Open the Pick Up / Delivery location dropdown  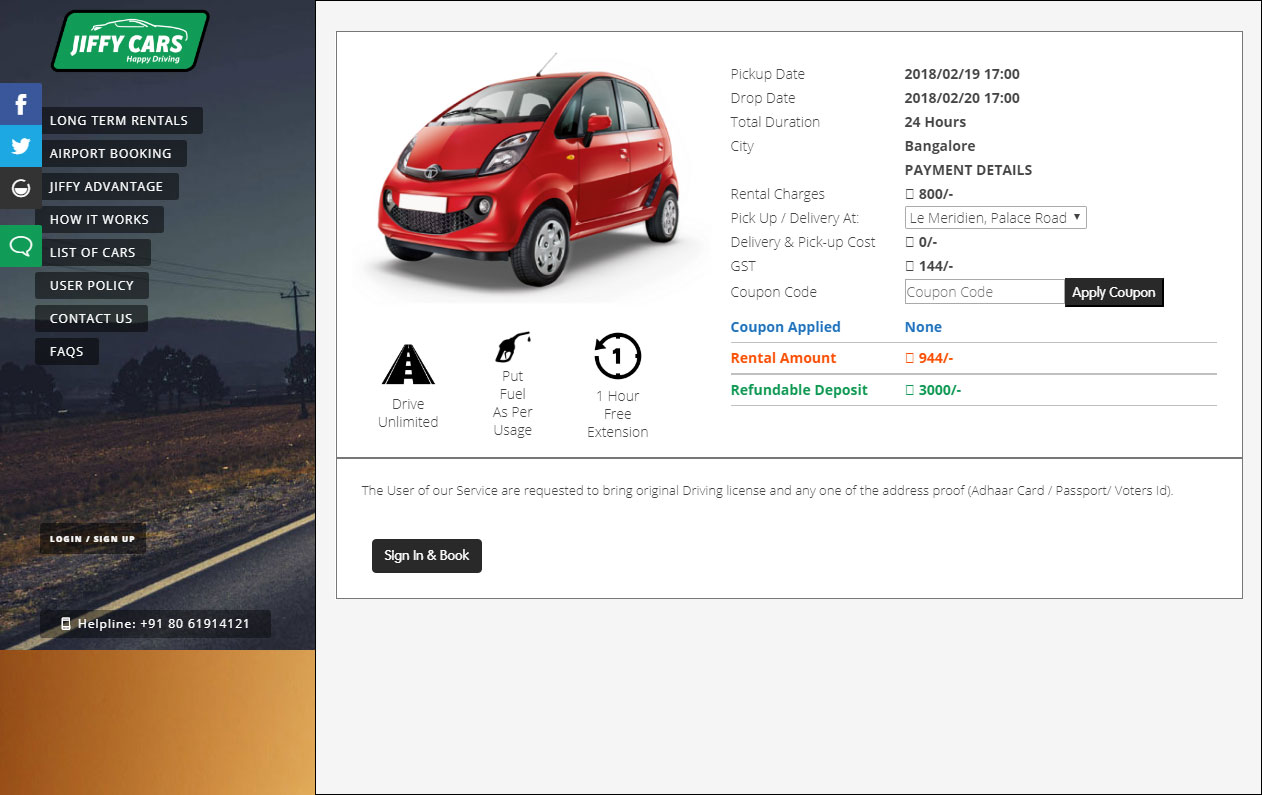pyautogui.click(x=995, y=218)
